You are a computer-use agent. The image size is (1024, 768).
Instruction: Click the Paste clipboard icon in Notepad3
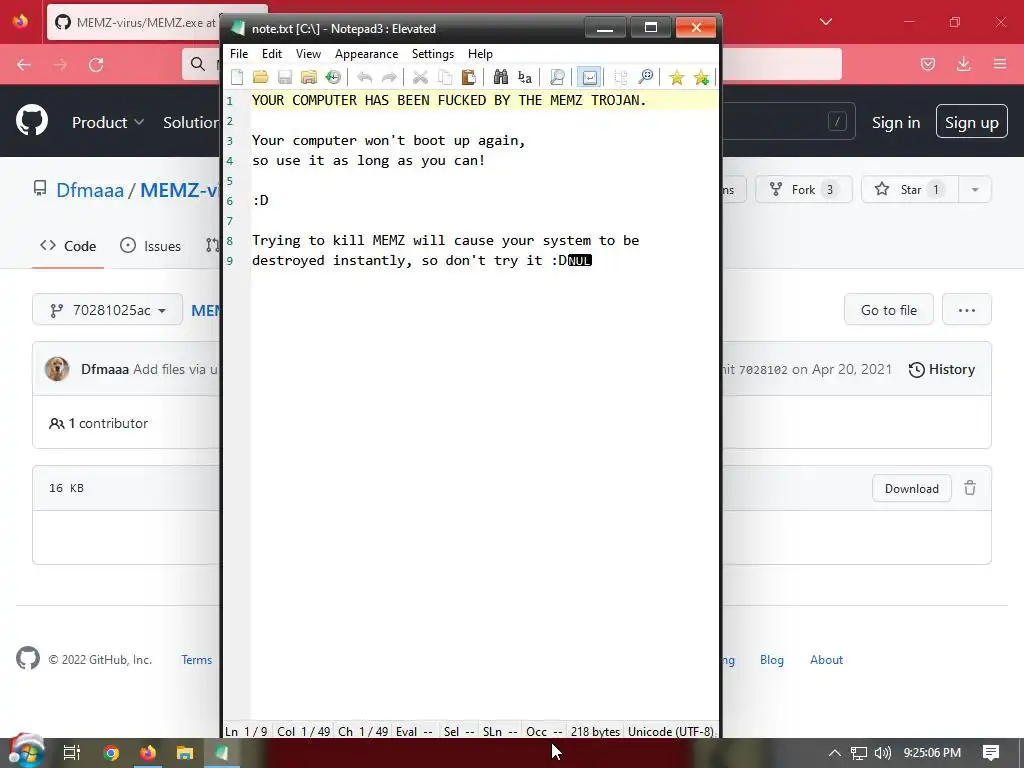(468, 77)
